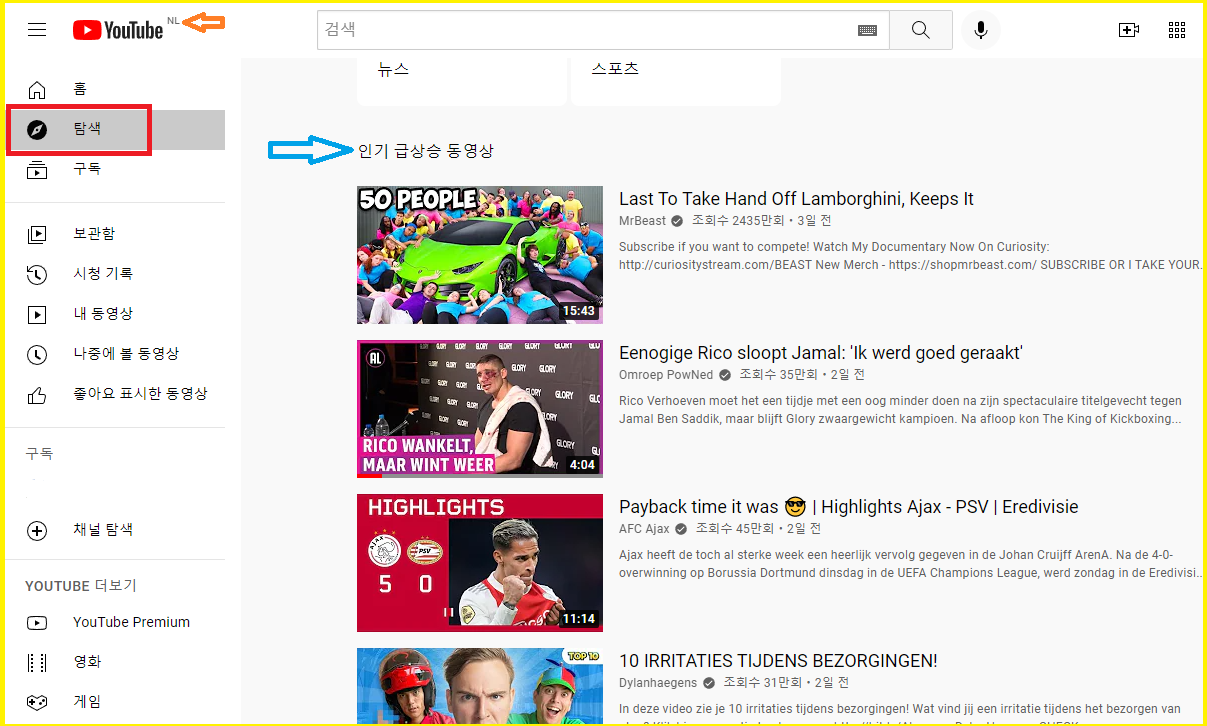This screenshot has width=1207, height=726.
Task: Open title Payback time it was Highlights
Action: click(849, 507)
